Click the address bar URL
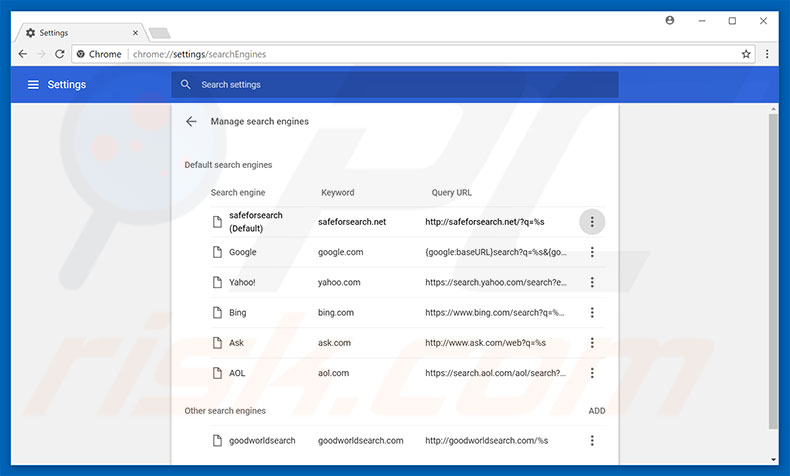Screen dimensions: 790x476 [x=200, y=54]
